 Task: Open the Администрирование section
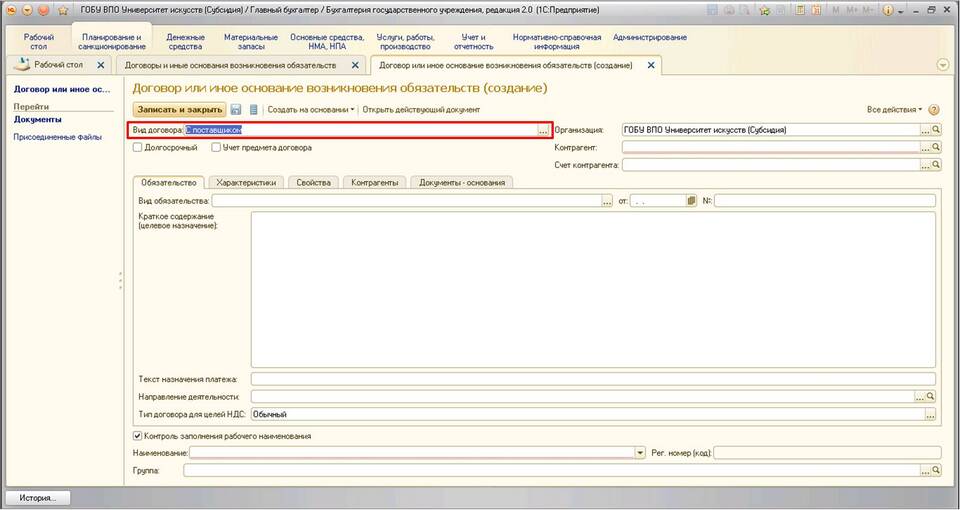pyautogui.click(x=650, y=37)
